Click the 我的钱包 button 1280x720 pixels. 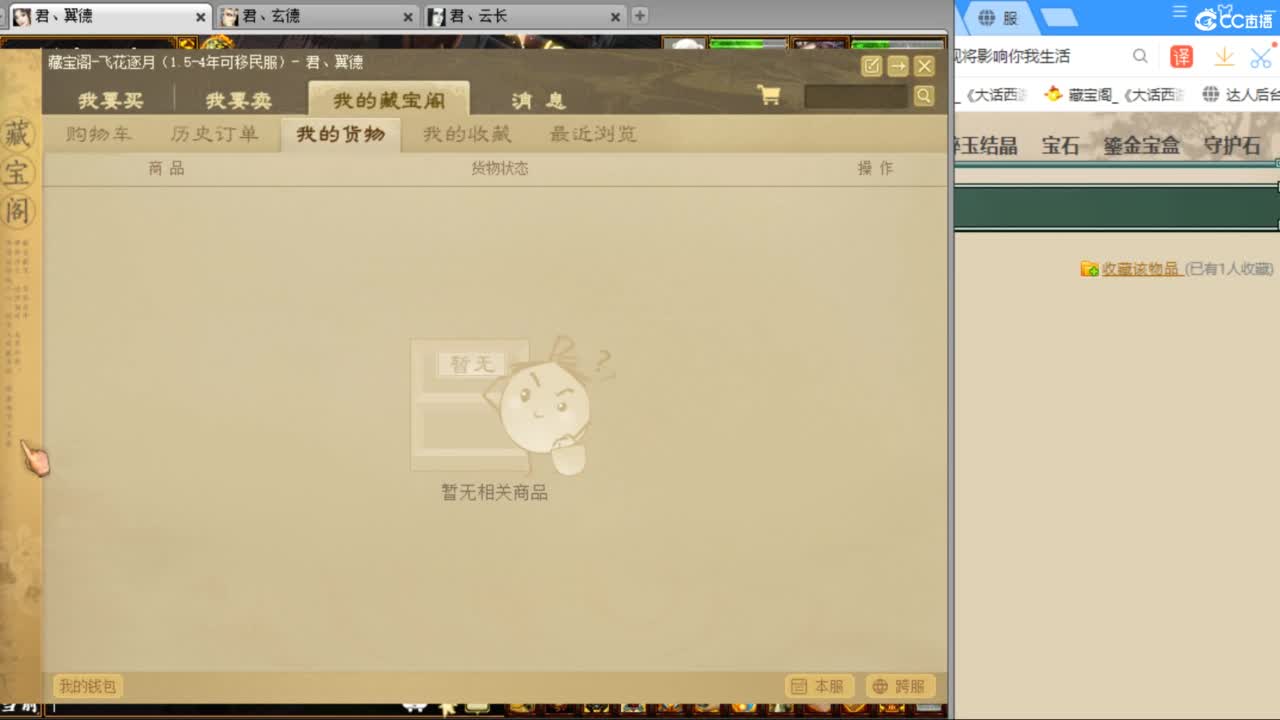[88, 686]
